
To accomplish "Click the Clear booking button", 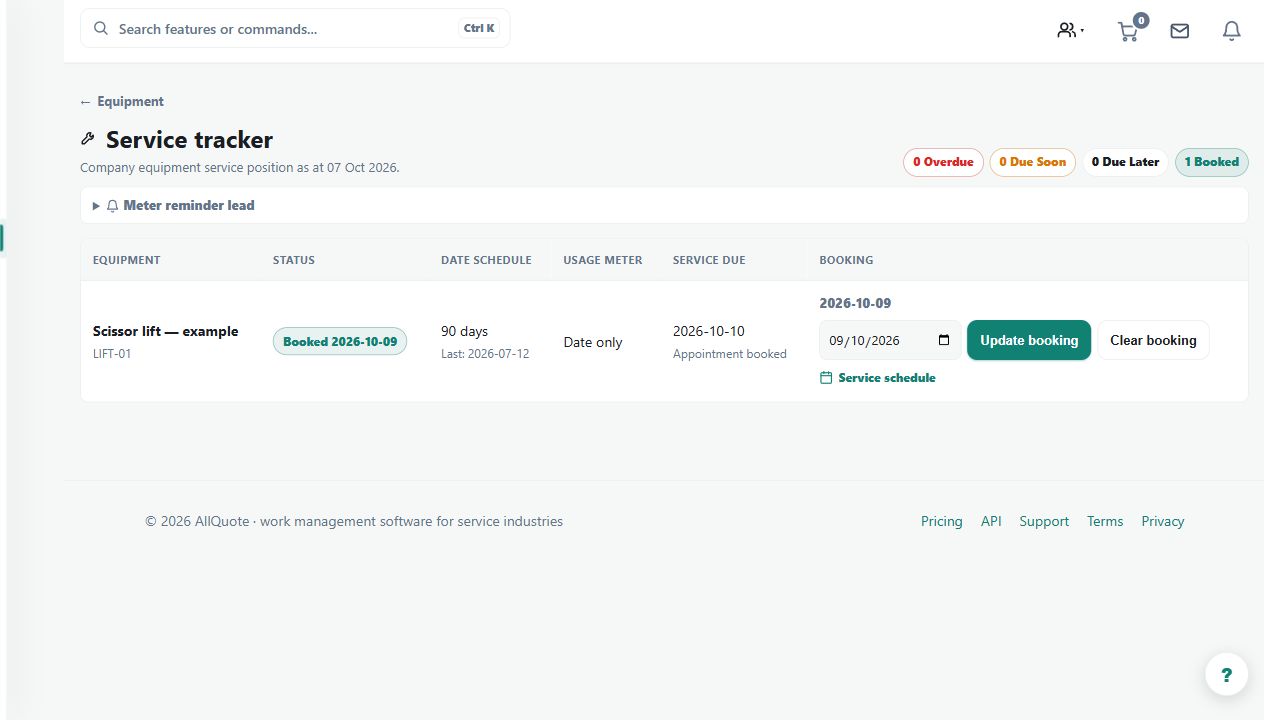I will (x=1153, y=340).
